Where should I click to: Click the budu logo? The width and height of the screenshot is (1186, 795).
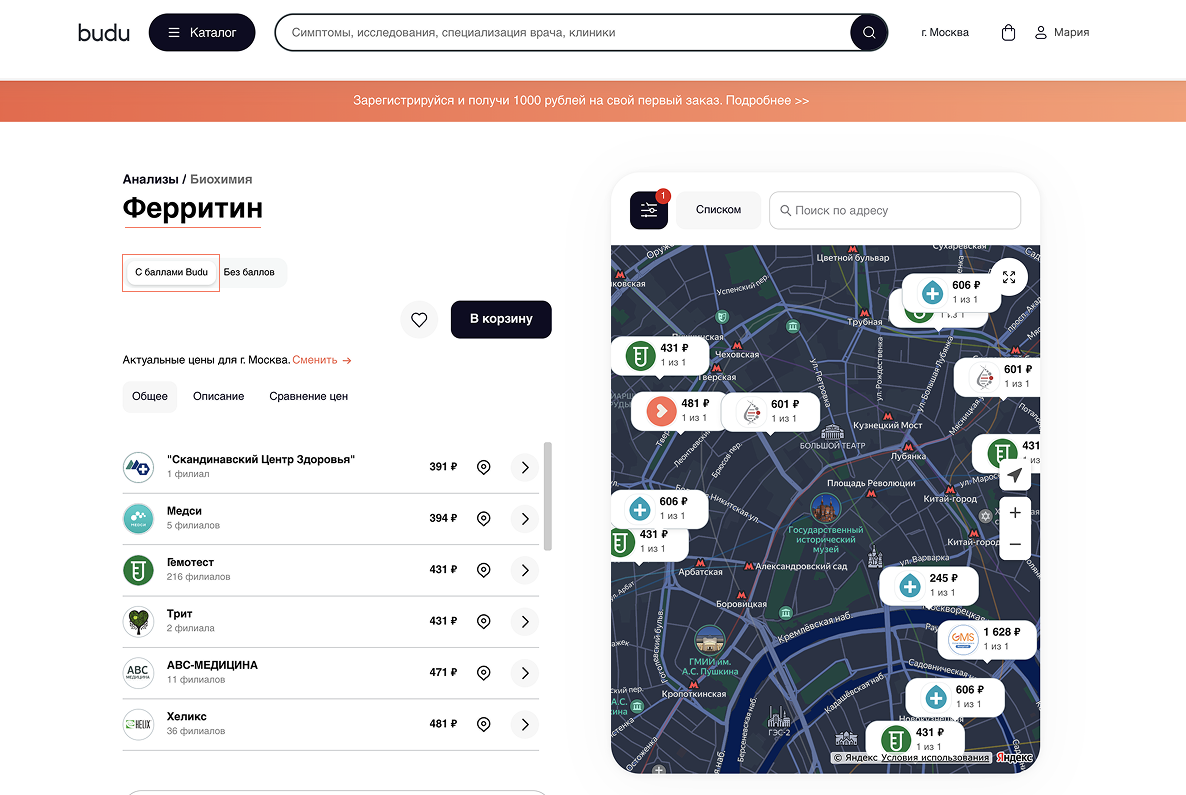104,33
